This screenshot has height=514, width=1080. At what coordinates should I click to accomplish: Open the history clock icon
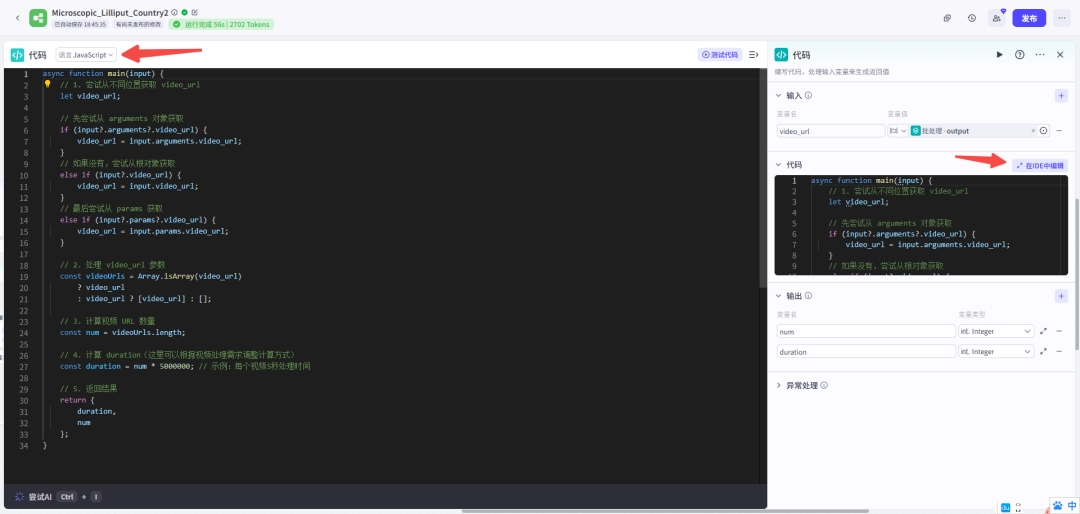click(x=971, y=18)
